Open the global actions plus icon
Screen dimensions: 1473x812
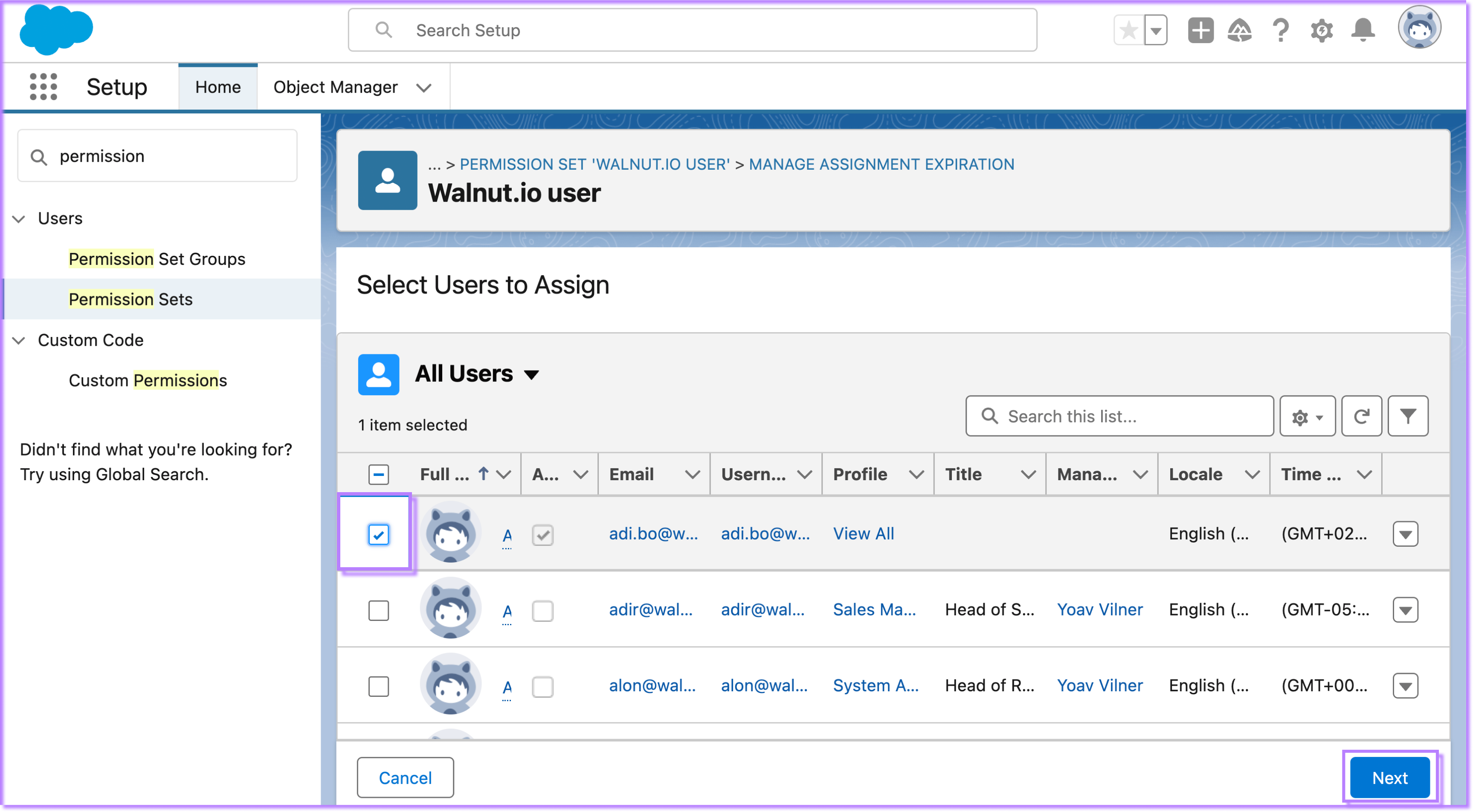pyautogui.click(x=1200, y=30)
